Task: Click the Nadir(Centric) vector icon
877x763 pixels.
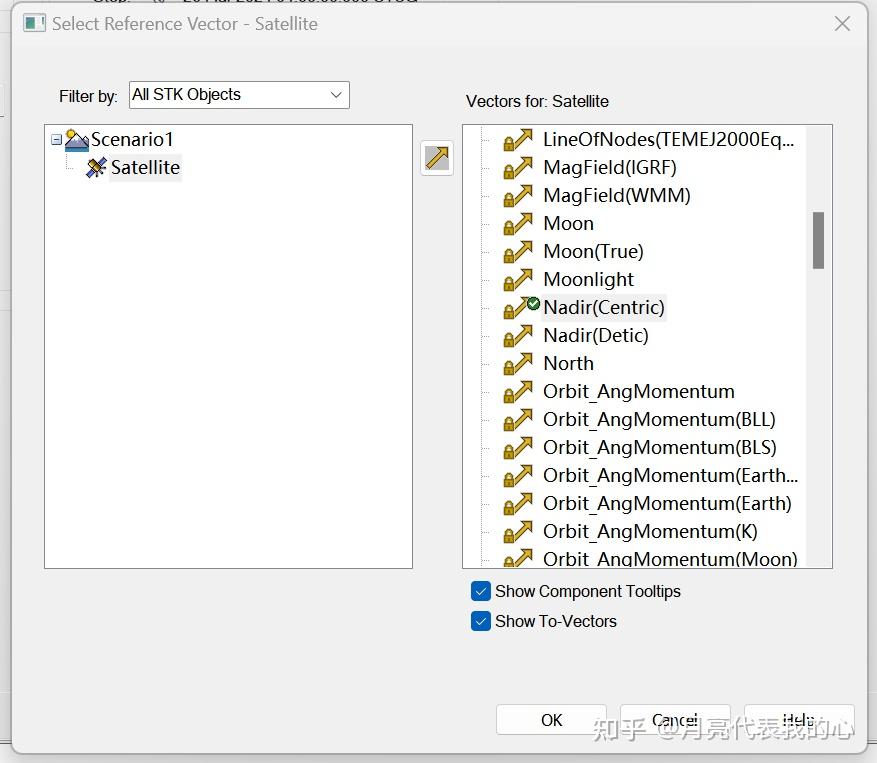Action: point(521,308)
